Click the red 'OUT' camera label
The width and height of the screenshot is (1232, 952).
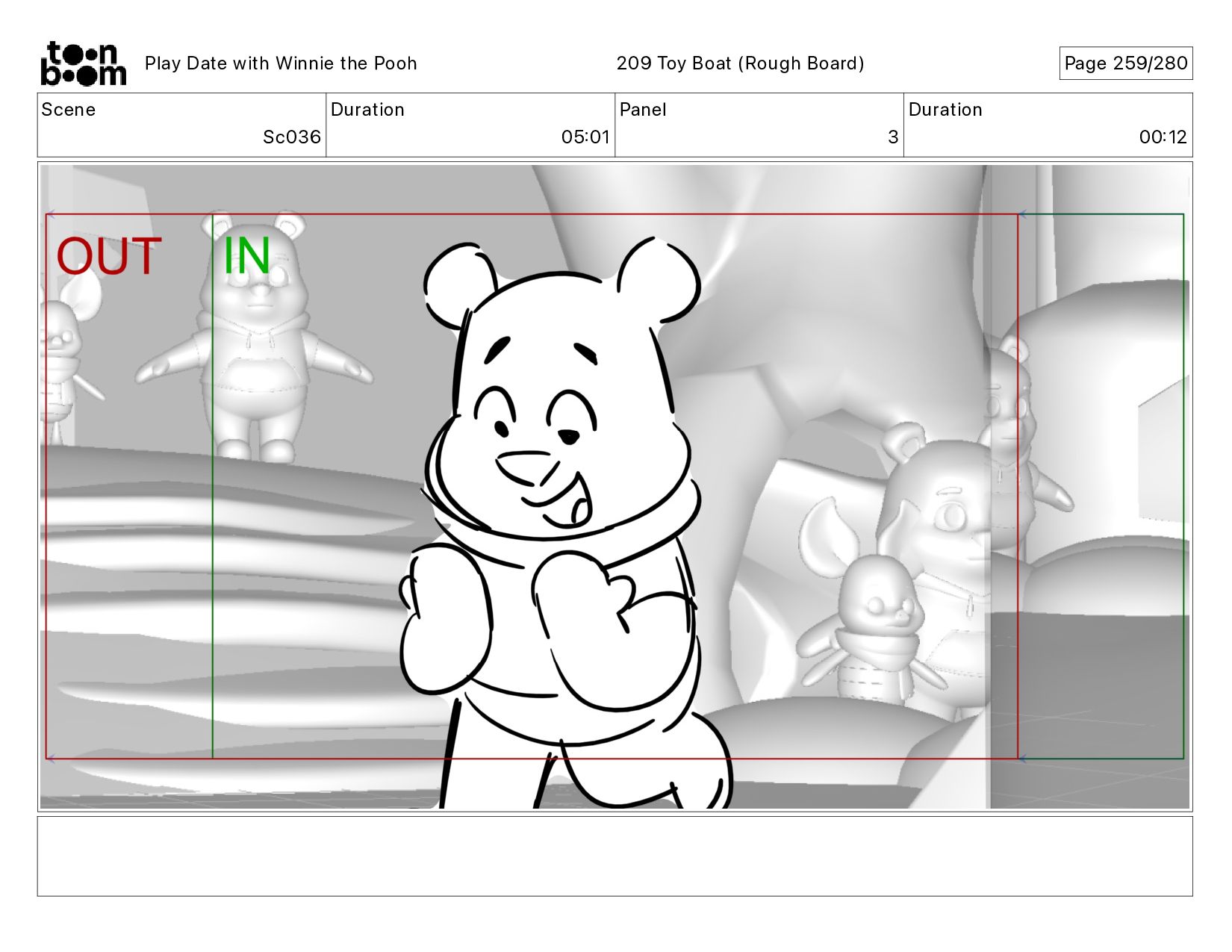coord(109,256)
